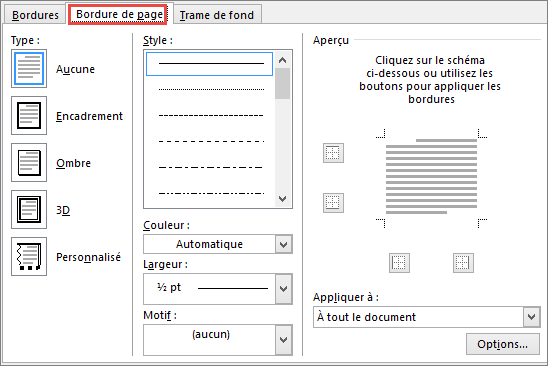The height and width of the screenshot is (366, 548).
Task: Click the 3D label
Action: coord(63,210)
